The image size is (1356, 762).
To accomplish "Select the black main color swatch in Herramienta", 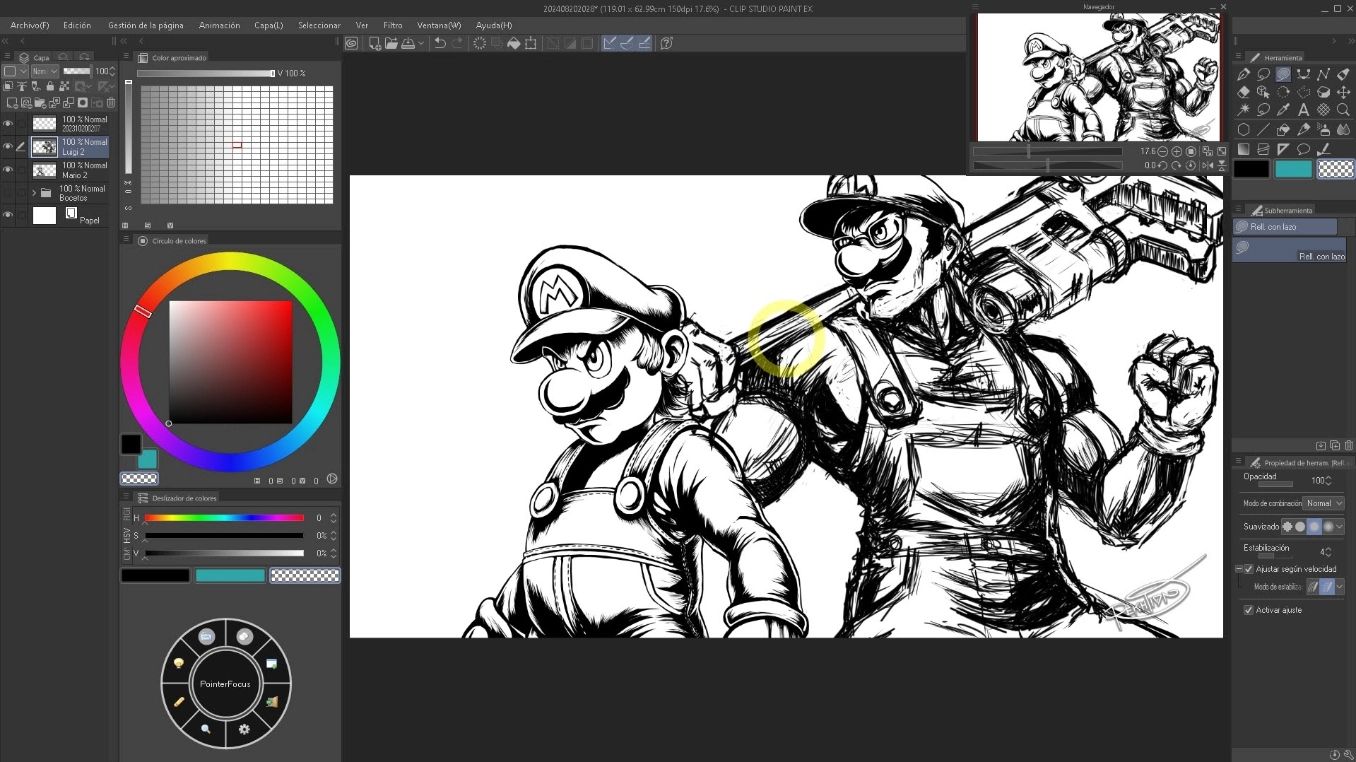I will coord(1251,169).
